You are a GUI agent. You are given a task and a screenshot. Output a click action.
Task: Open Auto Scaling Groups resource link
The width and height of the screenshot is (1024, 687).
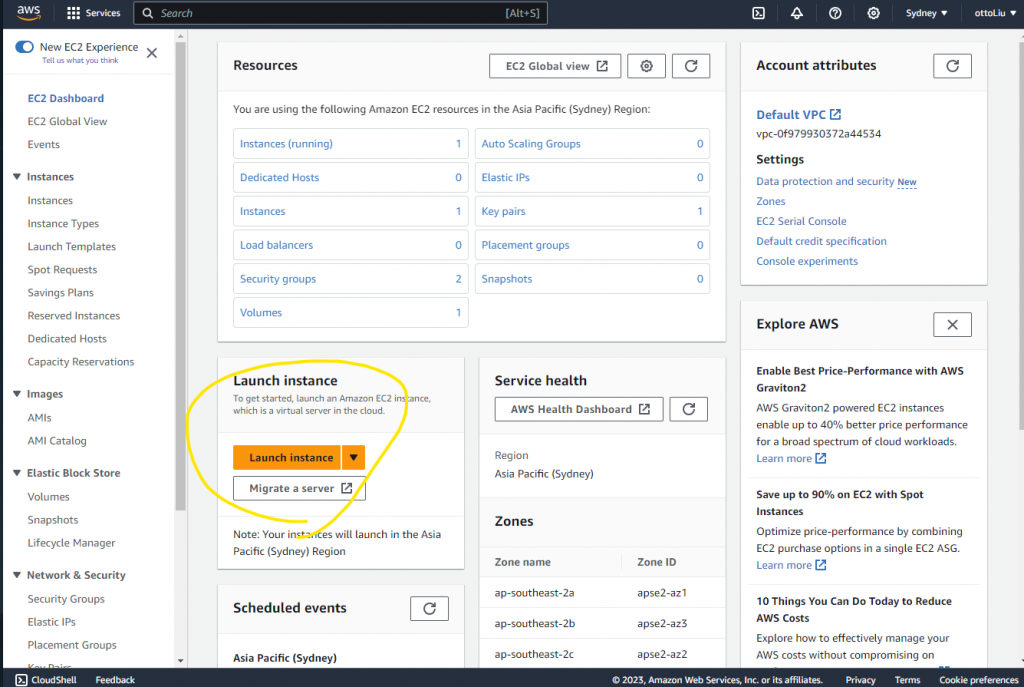coord(531,144)
